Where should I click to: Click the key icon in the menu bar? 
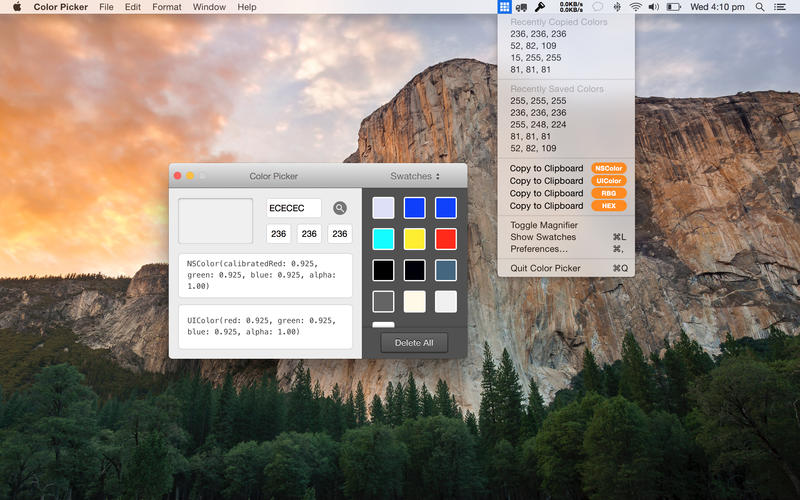(539, 7)
